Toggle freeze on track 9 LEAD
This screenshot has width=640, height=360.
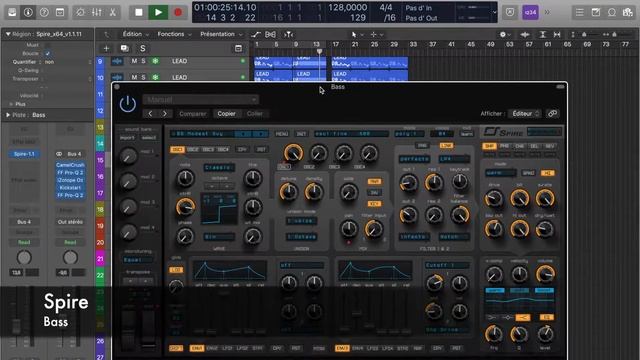coord(155,61)
